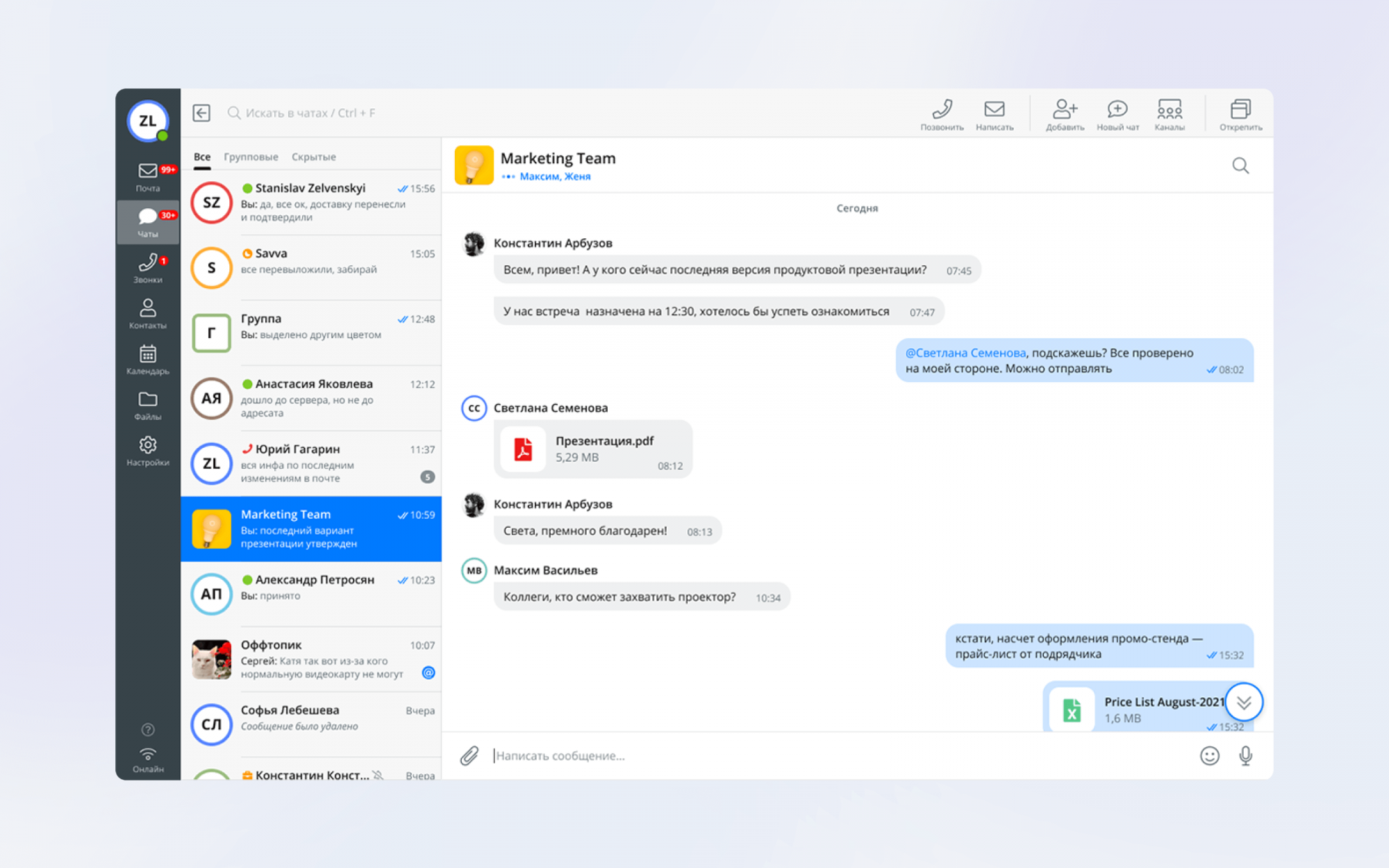Toggle voice message microphone button

coord(1245,756)
